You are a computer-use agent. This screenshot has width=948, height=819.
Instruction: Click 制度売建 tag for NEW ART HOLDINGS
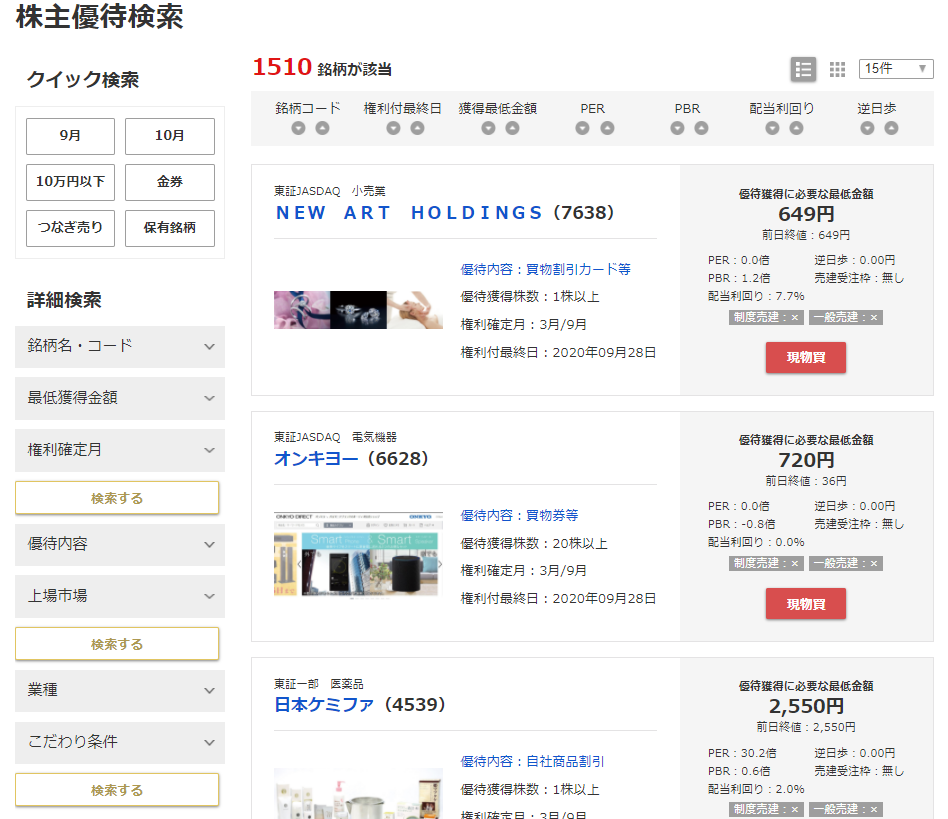pyautogui.click(x=766, y=317)
